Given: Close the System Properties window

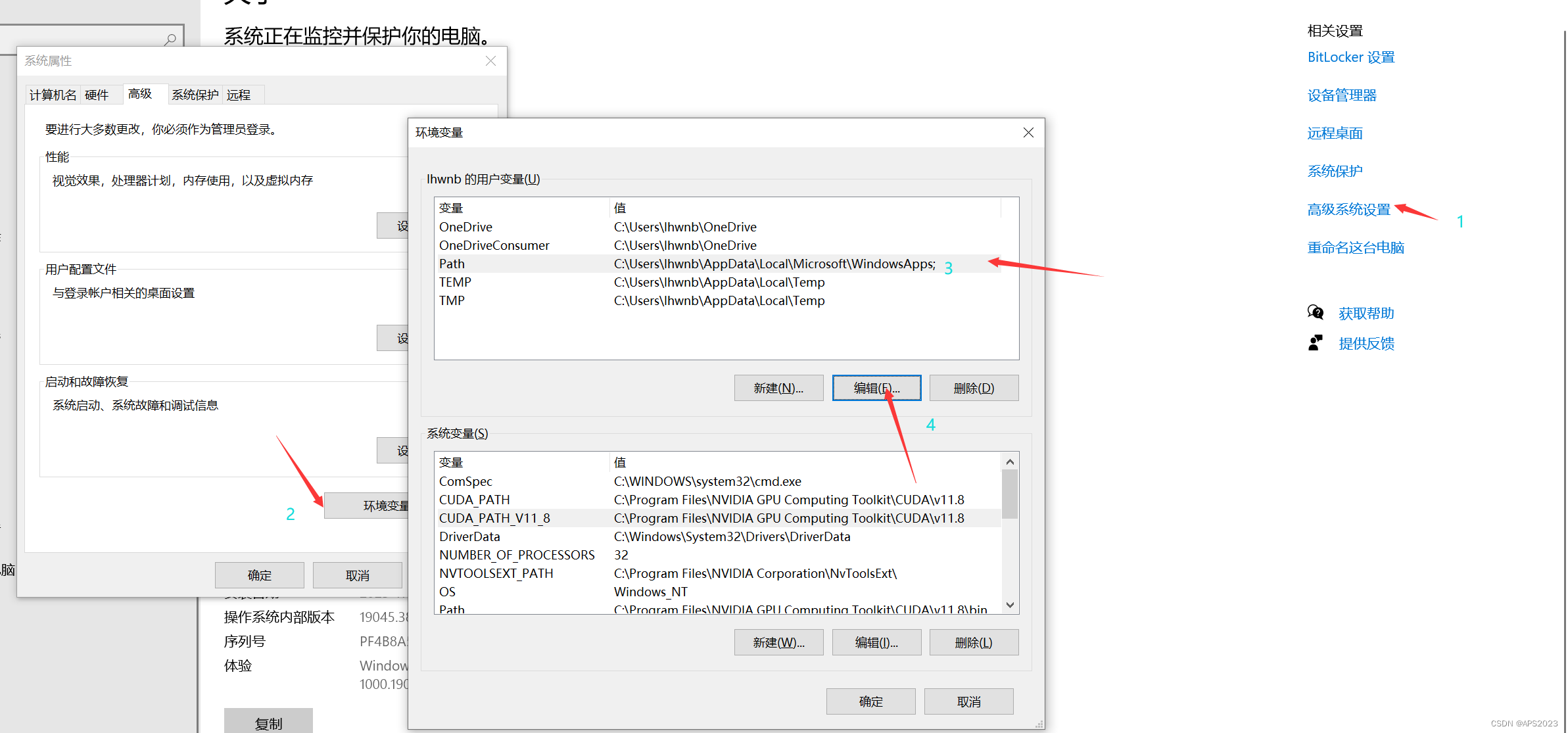Looking at the screenshot, I should click(x=490, y=61).
